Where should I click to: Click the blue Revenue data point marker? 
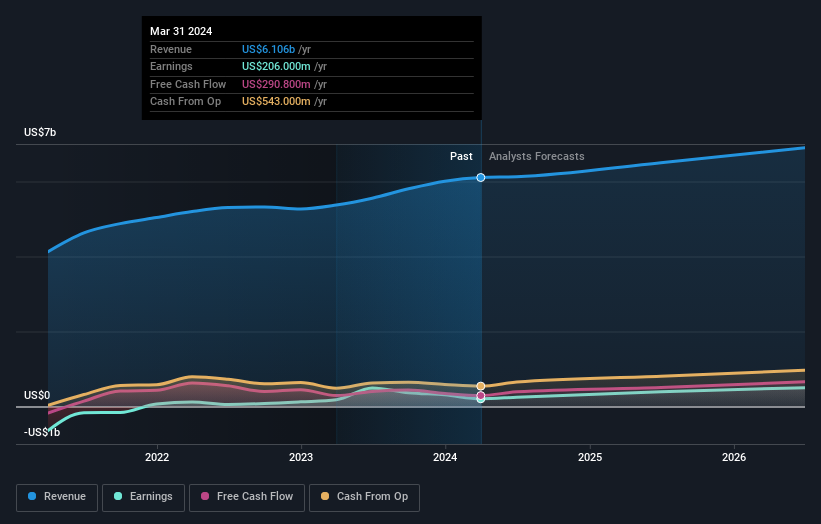point(481,177)
